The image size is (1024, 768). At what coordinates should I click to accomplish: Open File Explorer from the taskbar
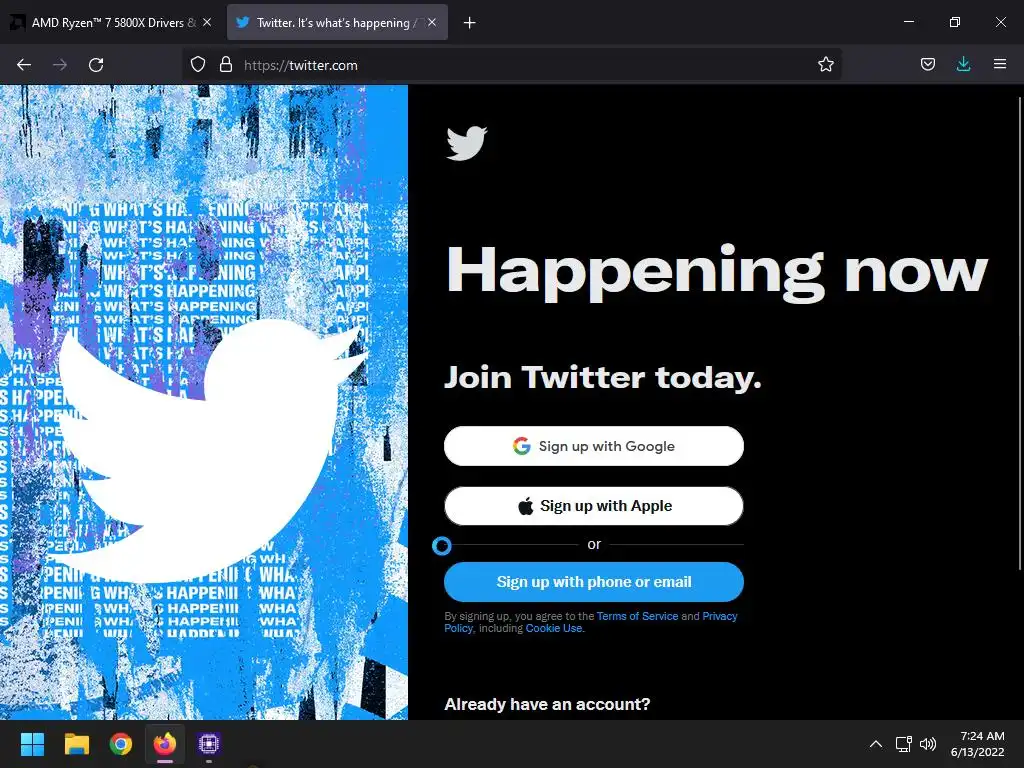pos(76,744)
